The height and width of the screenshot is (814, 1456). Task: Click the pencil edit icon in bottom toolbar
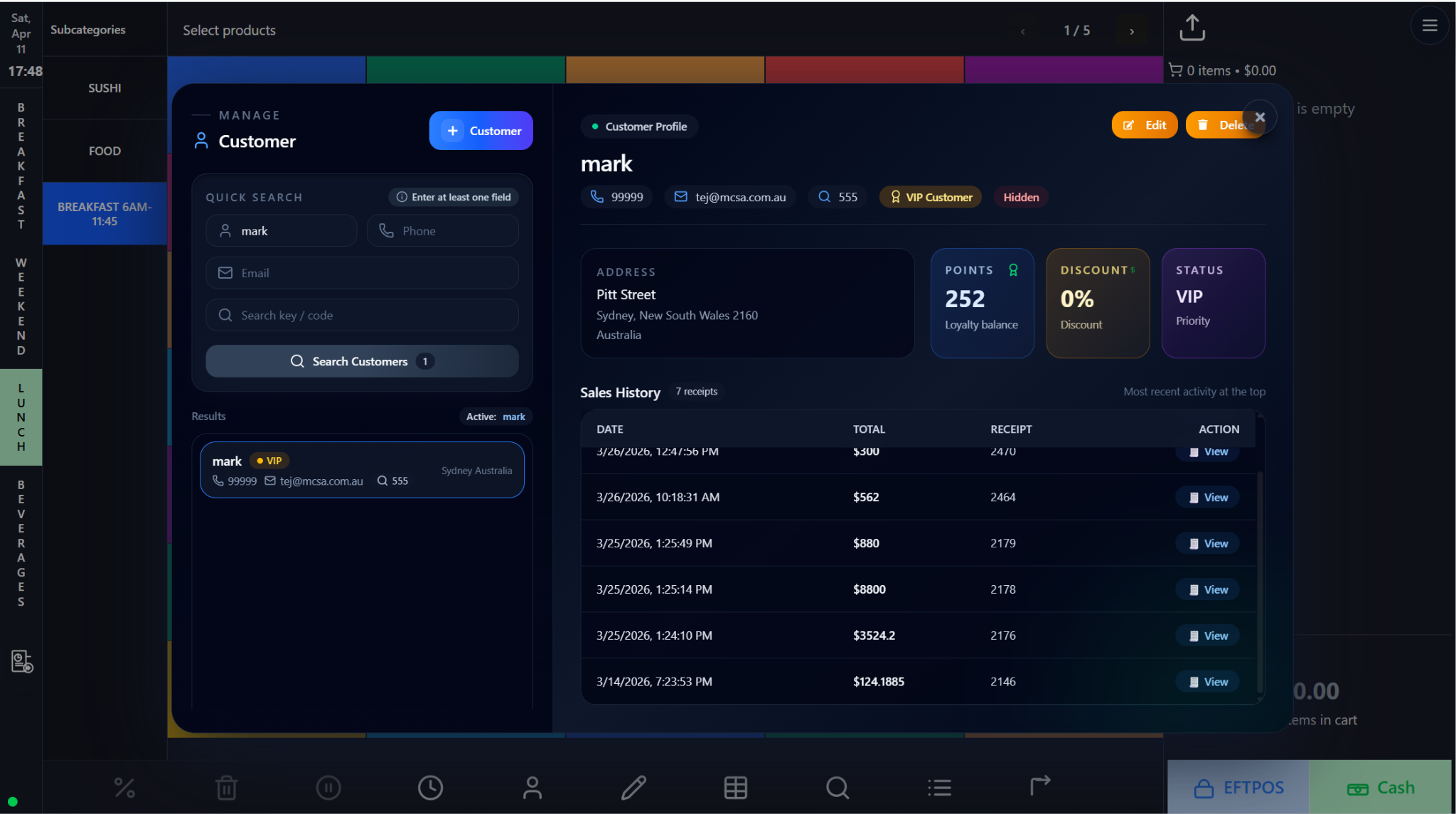[633, 787]
